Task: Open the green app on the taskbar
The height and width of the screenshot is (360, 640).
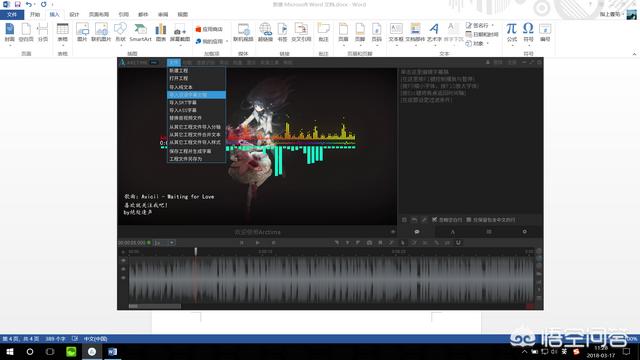Action: (x=71, y=351)
